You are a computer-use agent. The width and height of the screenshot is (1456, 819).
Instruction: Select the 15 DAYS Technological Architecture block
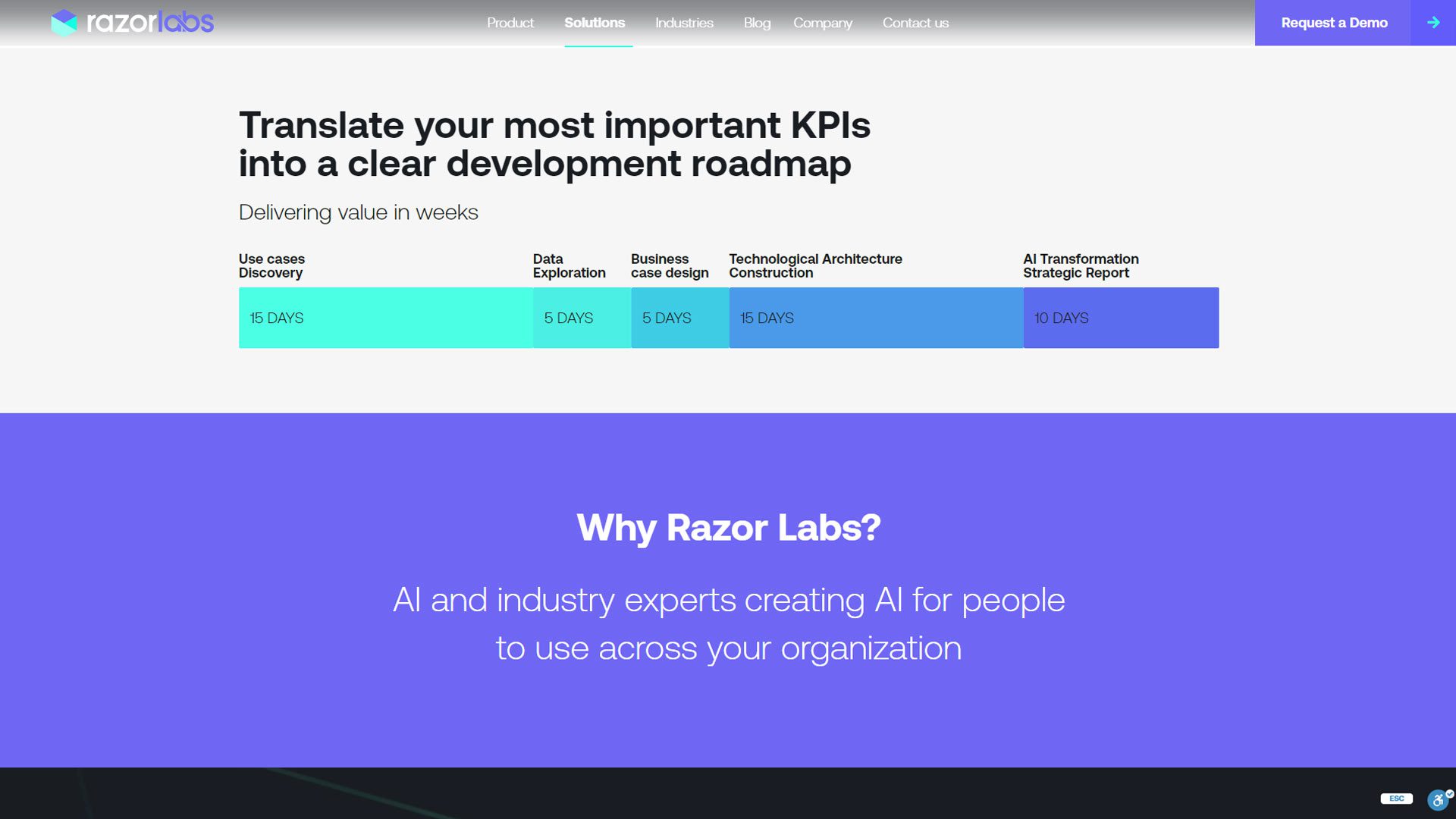[x=876, y=318]
